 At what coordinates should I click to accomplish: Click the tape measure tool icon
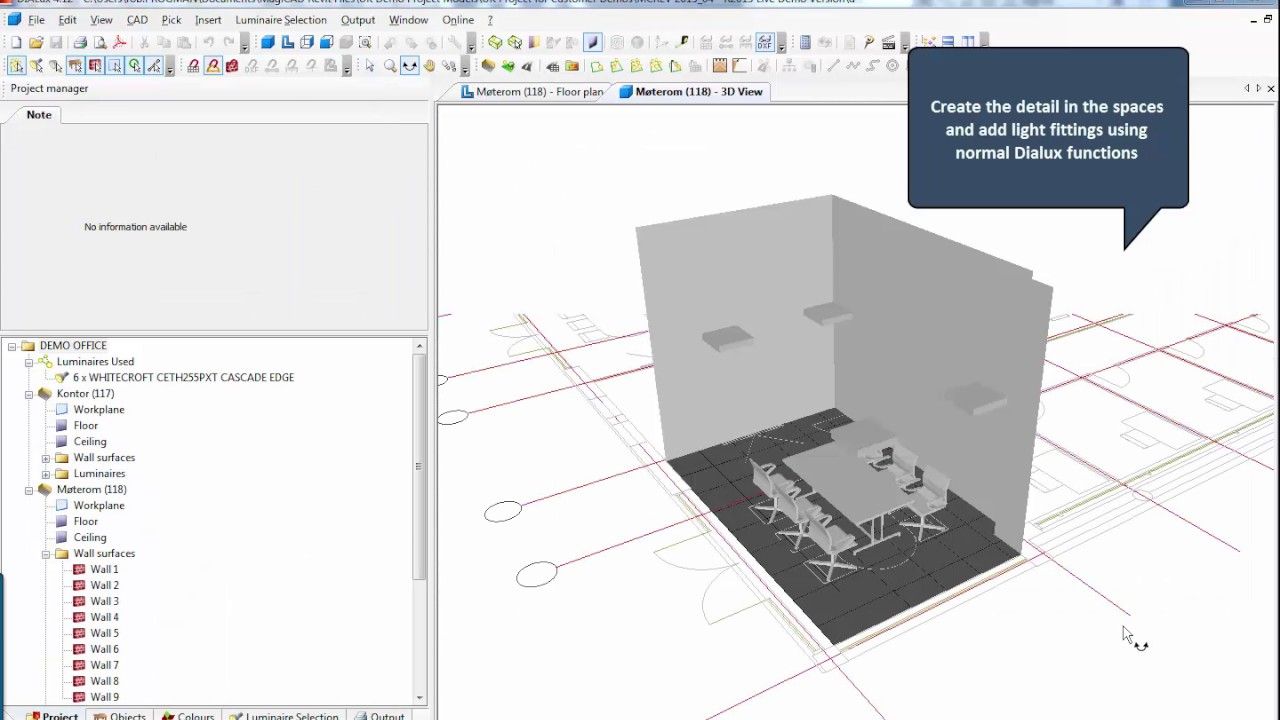pos(684,42)
